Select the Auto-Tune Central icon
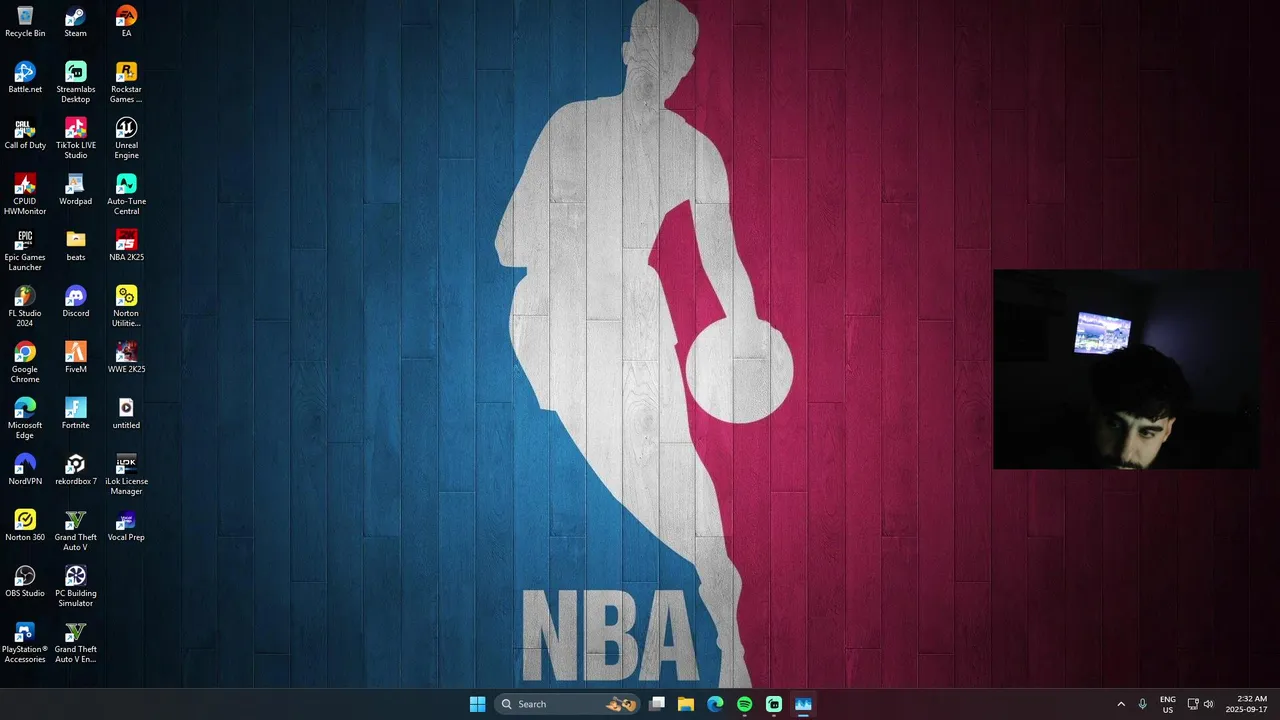The image size is (1280, 720). tap(126, 194)
